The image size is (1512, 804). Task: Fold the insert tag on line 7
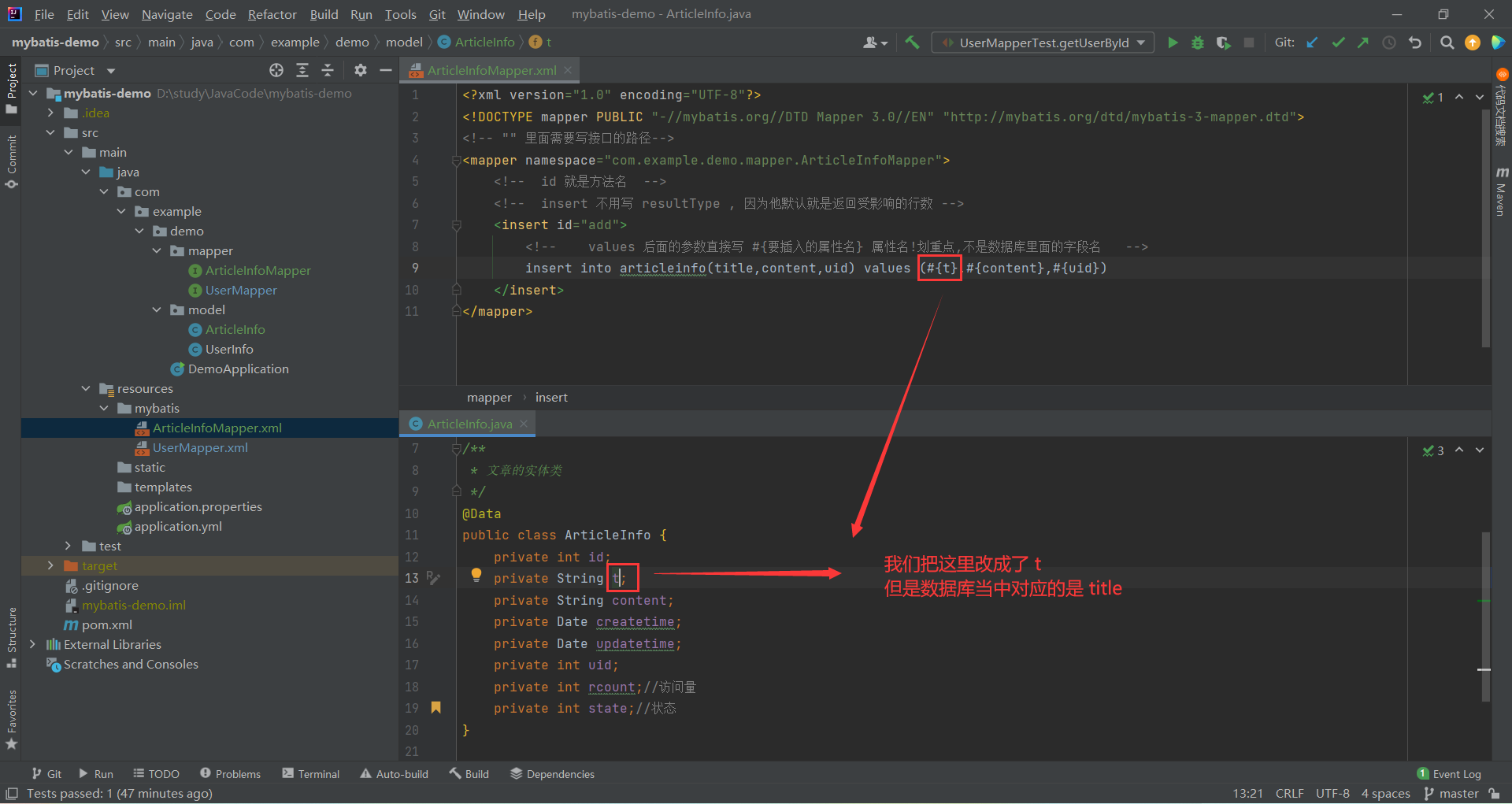(x=456, y=225)
